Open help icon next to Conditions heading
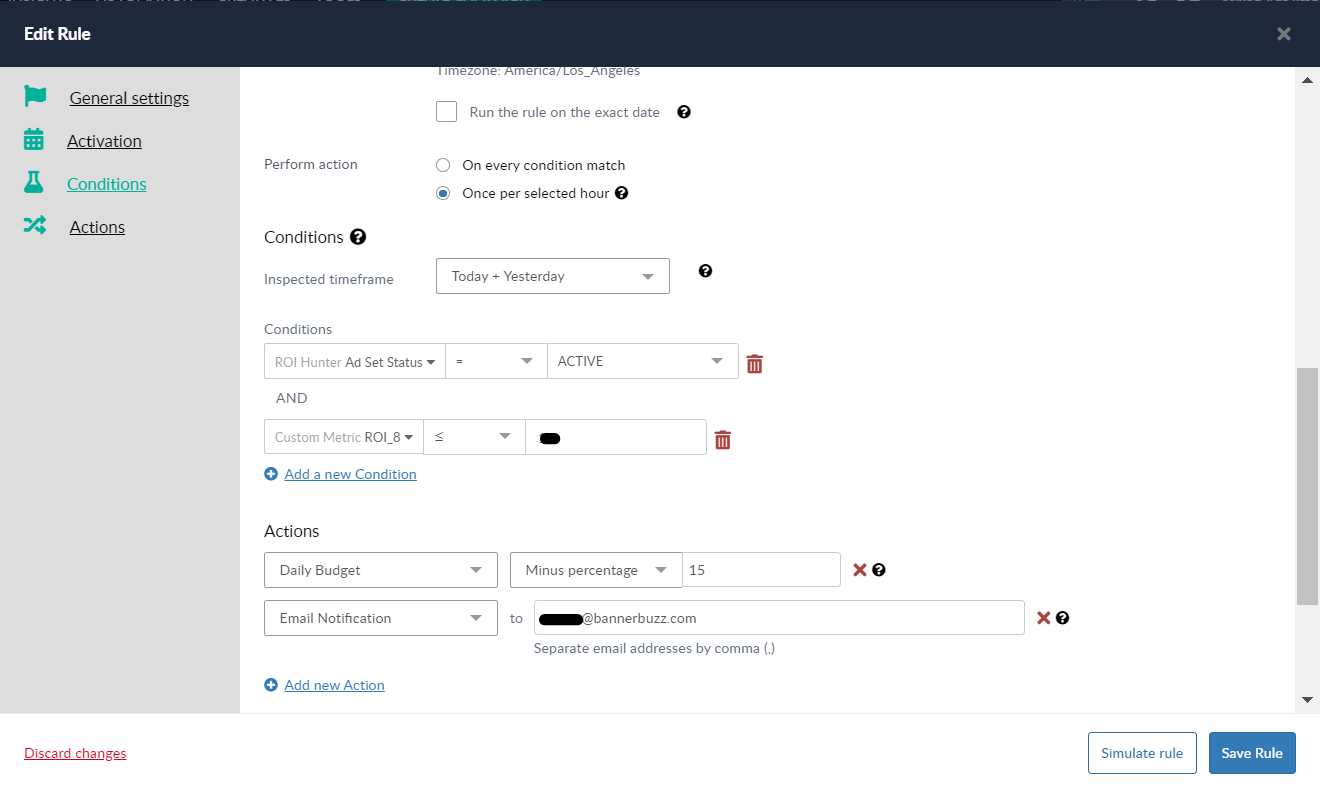This screenshot has width=1320, height=791. click(358, 237)
